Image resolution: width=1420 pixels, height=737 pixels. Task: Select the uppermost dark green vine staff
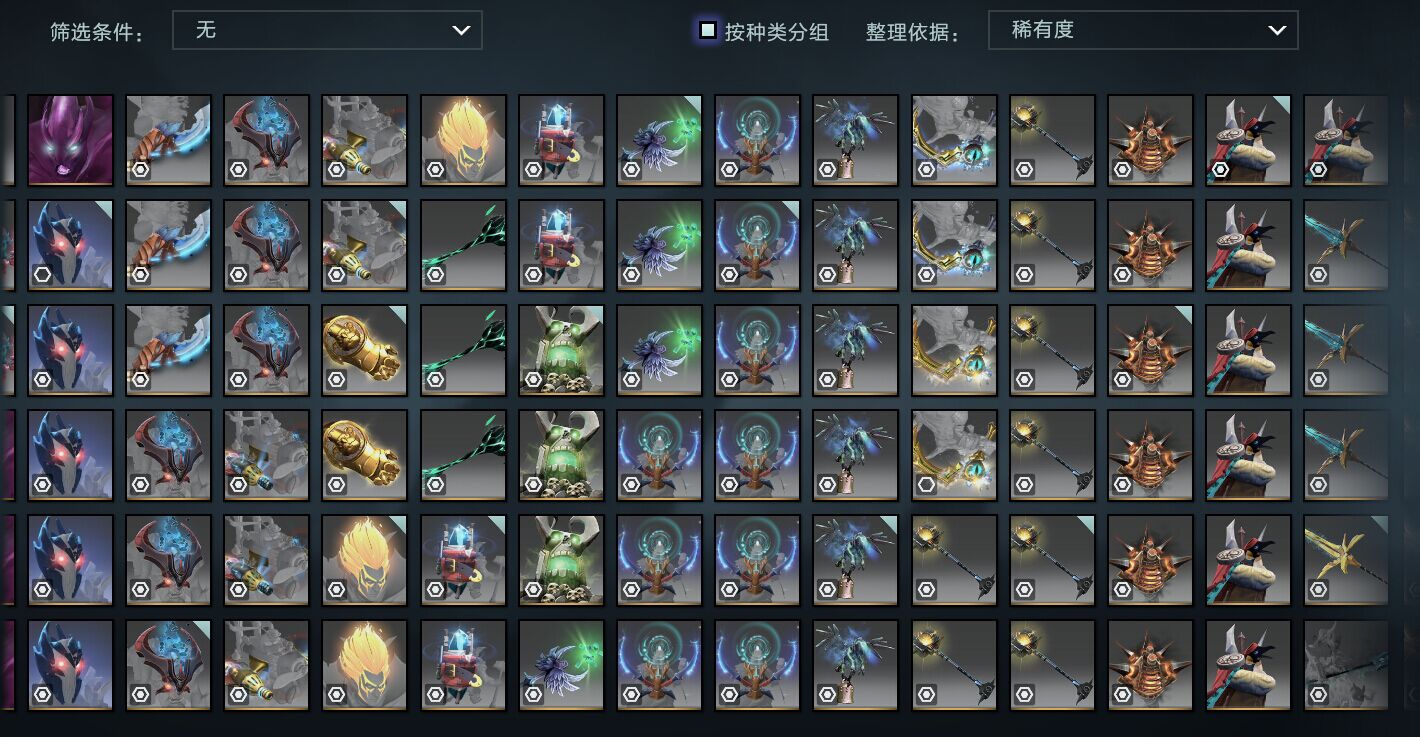click(463, 245)
